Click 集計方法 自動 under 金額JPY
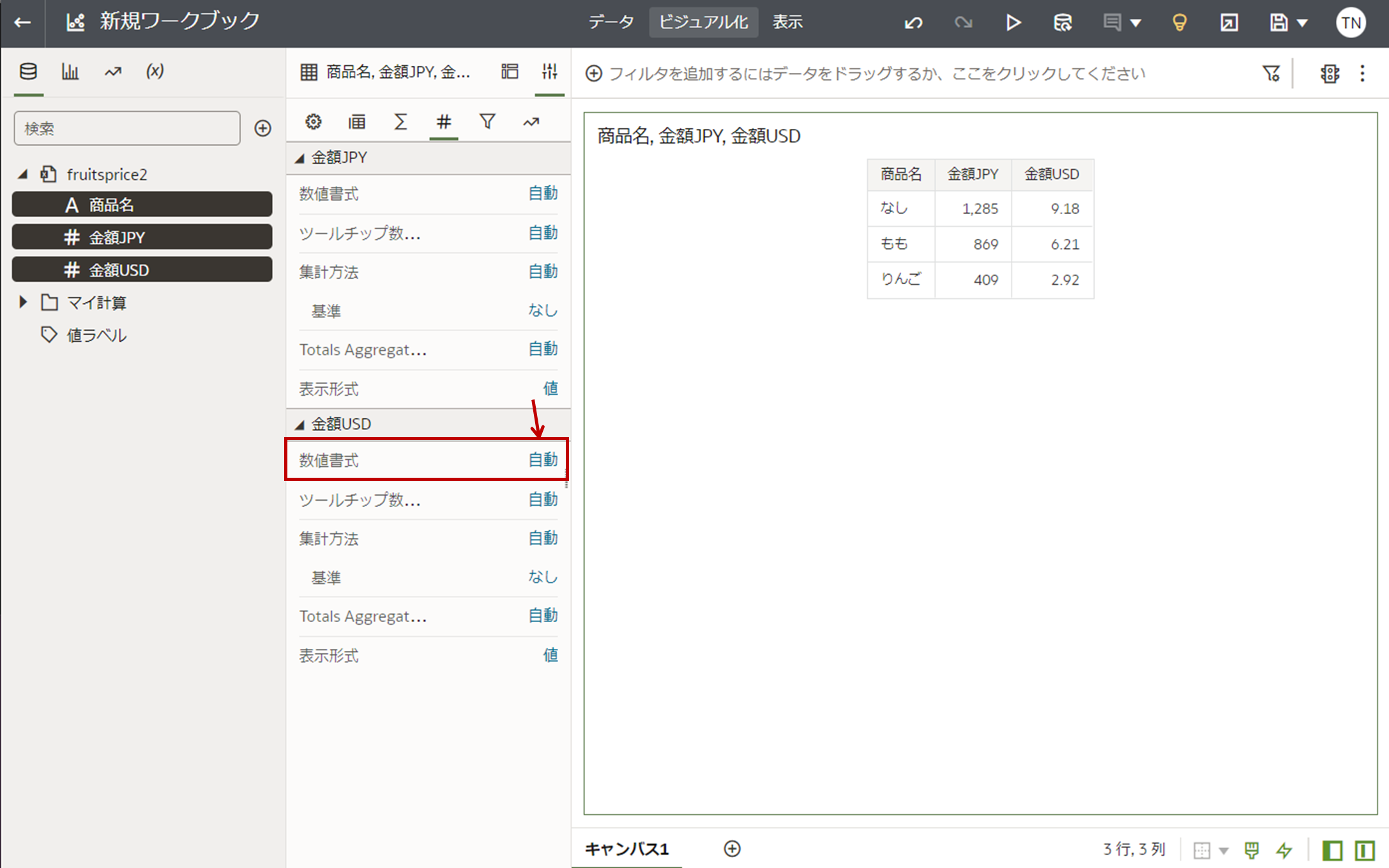This screenshot has width=1389, height=868. point(543,271)
